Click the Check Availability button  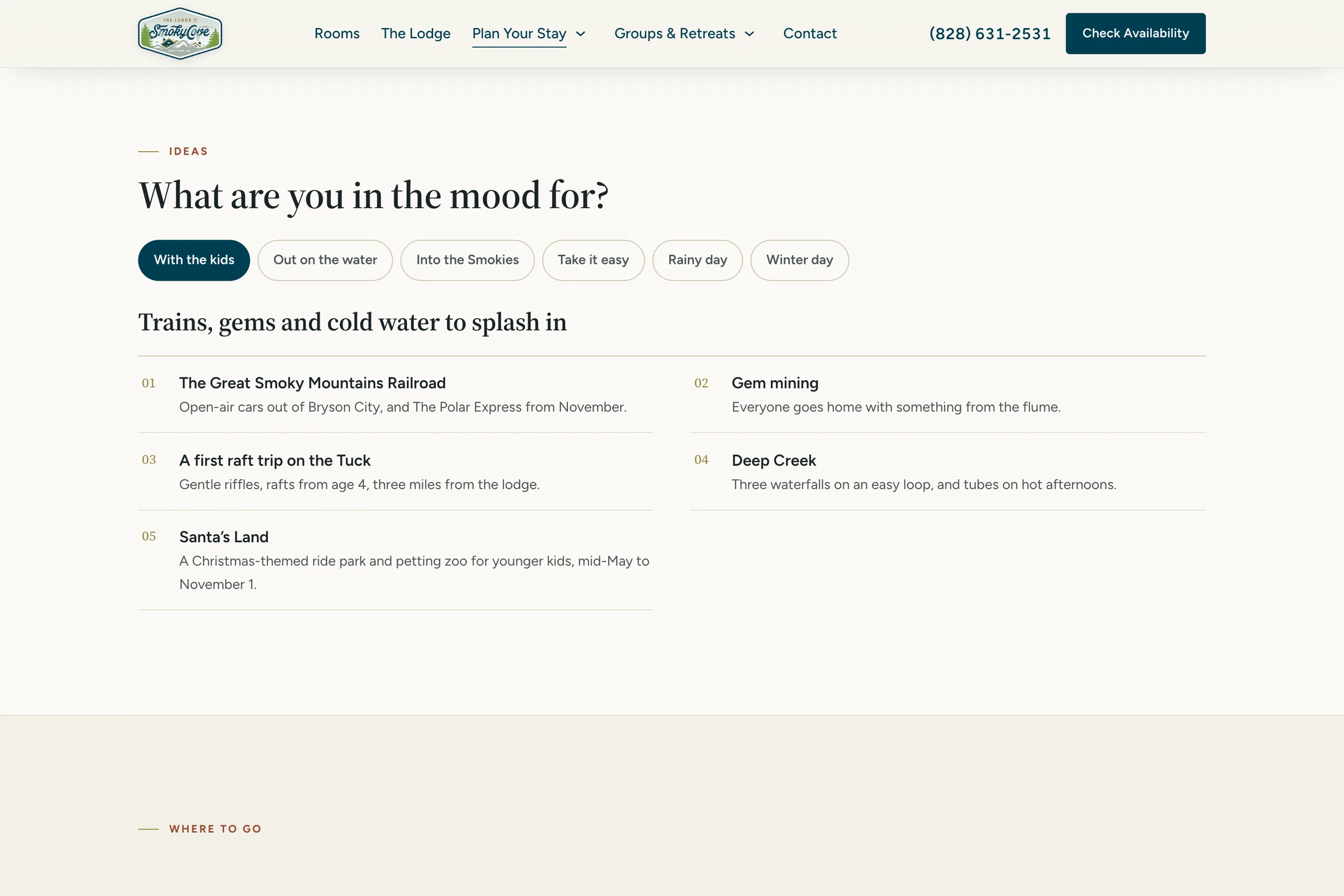coord(1135,34)
